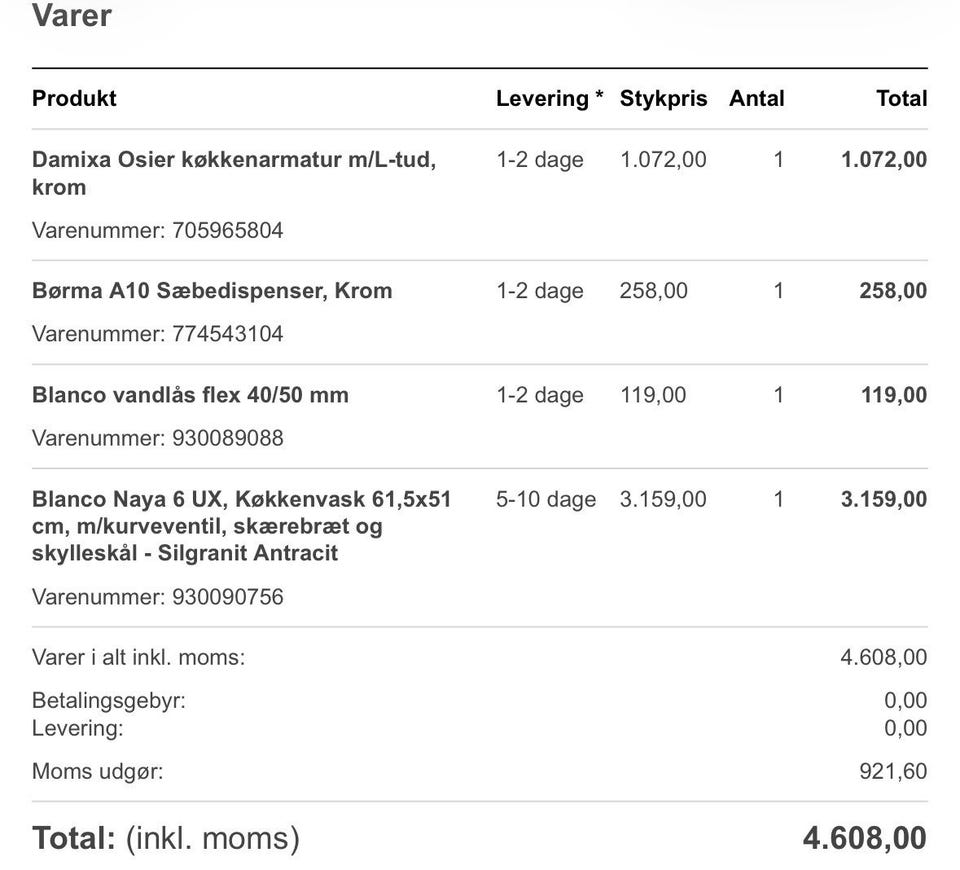Click the grand total 4.608,00
The width and height of the screenshot is (960, 870).
(x=864, y=838)
